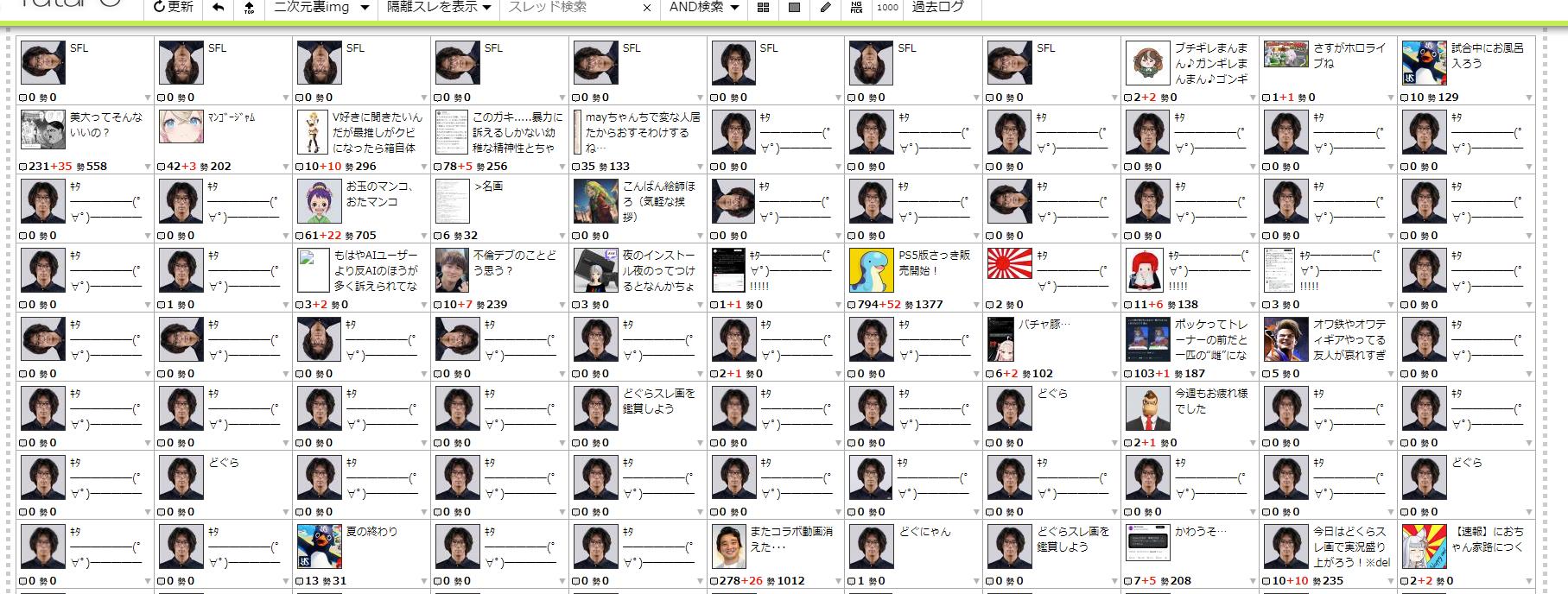Select the single rectangle layout icon

[x=794, y=8]
